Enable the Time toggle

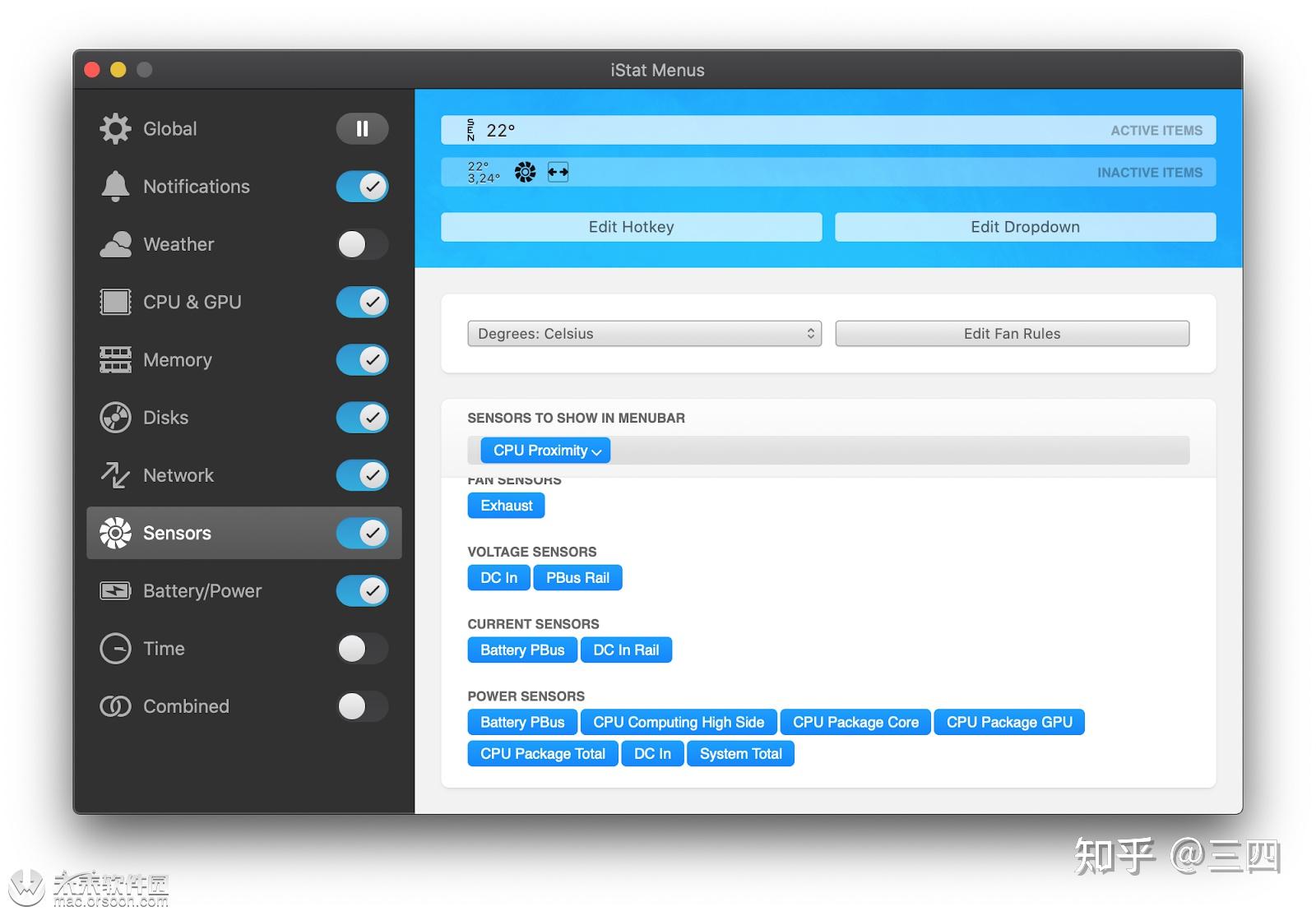362,649
